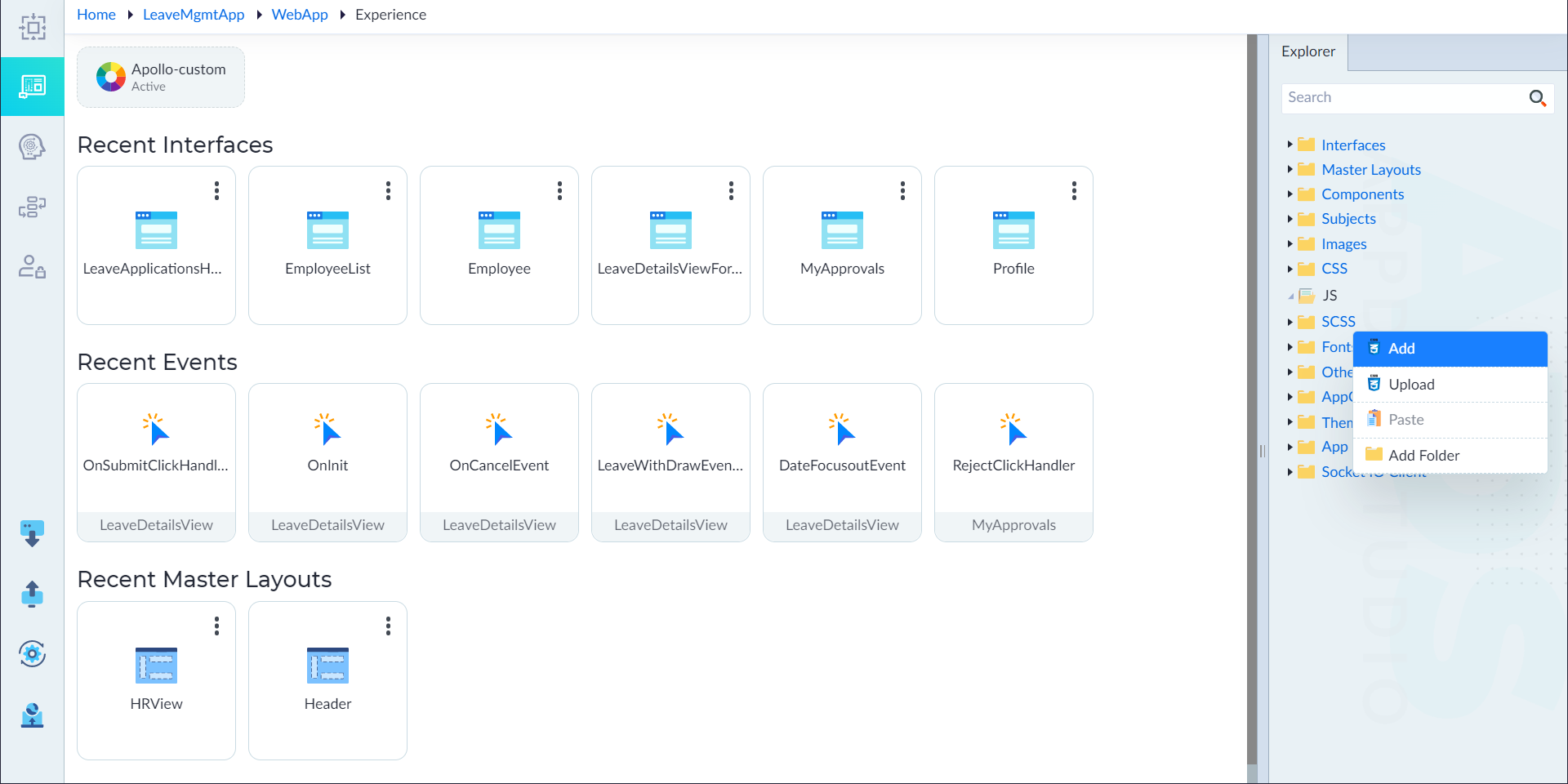Open the Employee interface card
The height and width of the screenshot is (784, 1568).
tap(499, 245)
